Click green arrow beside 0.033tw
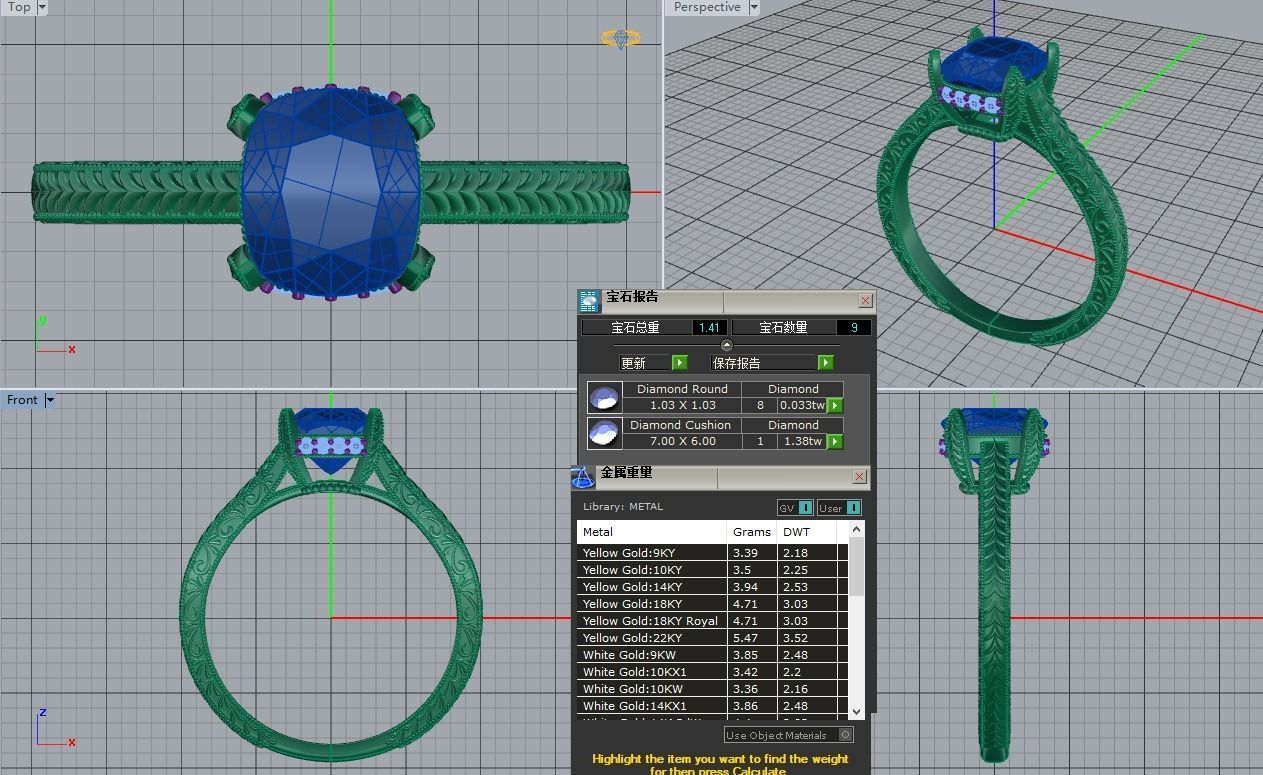 (x=835, y=406)
